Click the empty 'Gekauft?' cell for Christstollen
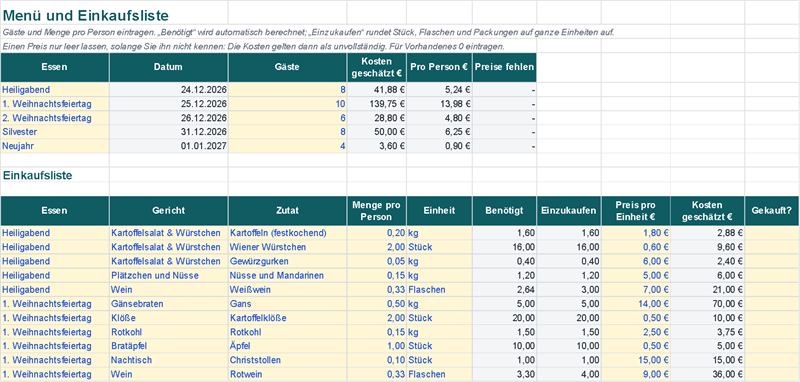 (x=771, y=360)
